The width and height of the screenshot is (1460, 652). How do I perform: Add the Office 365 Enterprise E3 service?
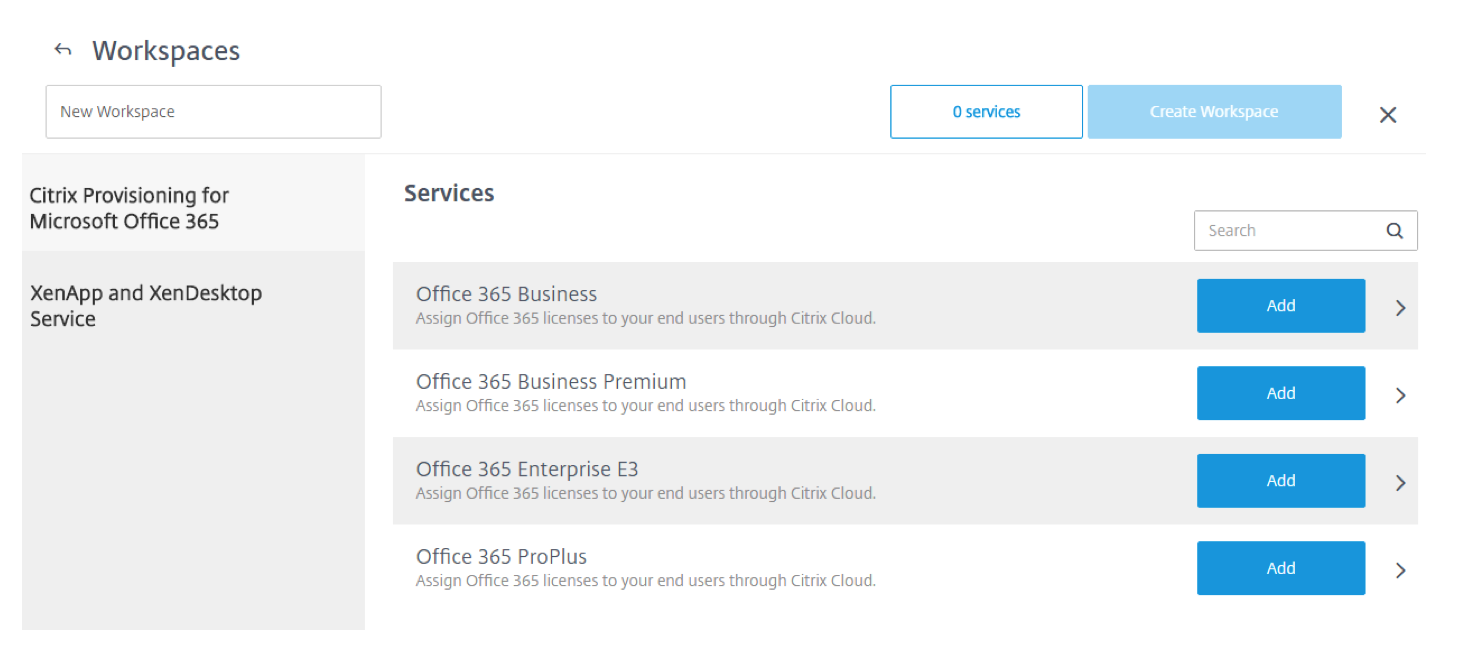(1280, 481)
